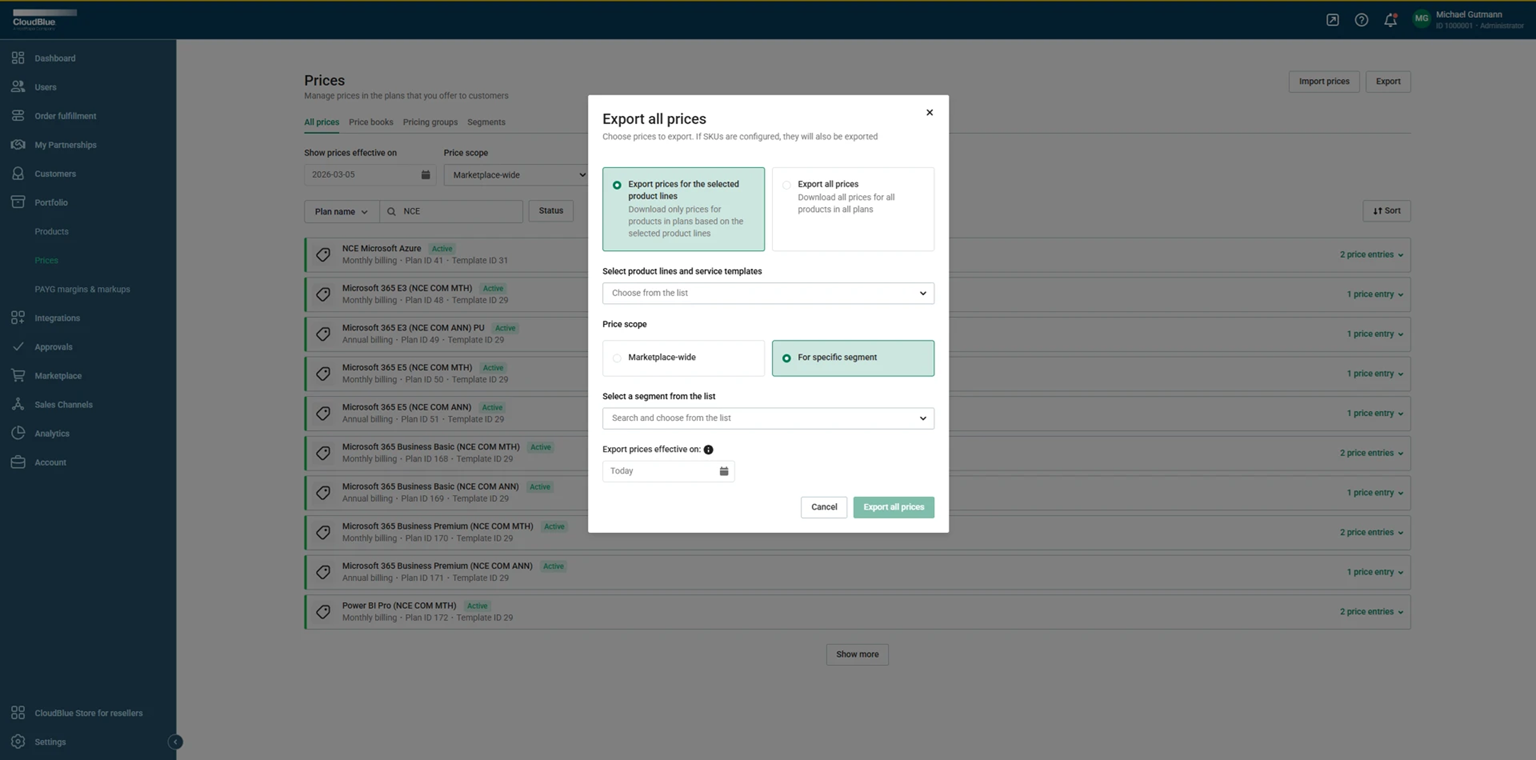Collapse the sidebar using the arrow icon
This screenshot has height=760, width=1536.
175,742
